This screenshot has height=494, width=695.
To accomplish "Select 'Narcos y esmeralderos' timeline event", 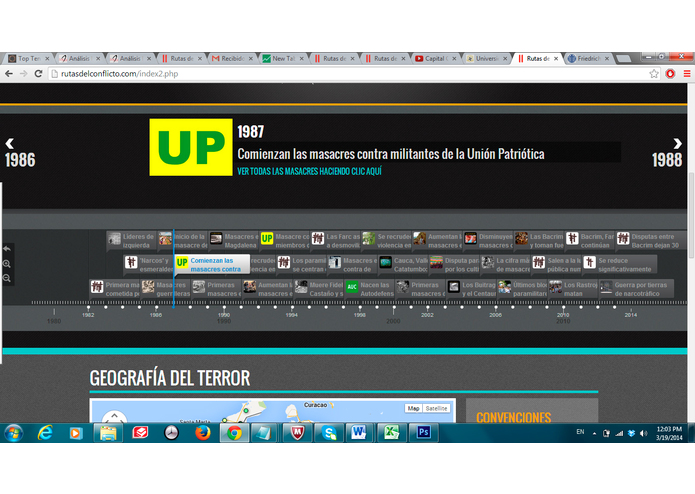I will [x=148, y=265].
